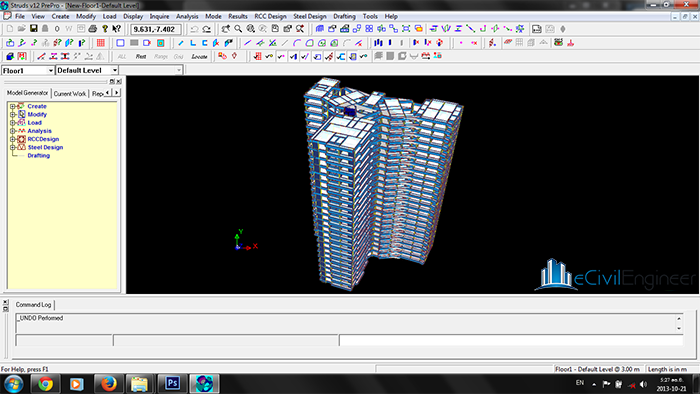Click the red pedestal icon at second toolbar end
700x394 pixels.
click(571, 43)
